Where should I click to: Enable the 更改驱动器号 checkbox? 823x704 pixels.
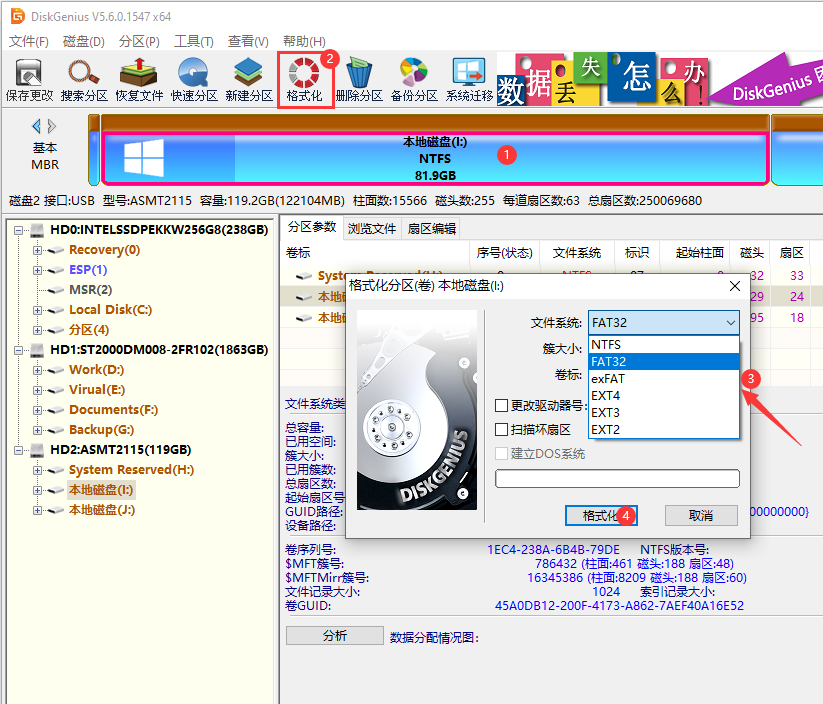coord(502,405)
